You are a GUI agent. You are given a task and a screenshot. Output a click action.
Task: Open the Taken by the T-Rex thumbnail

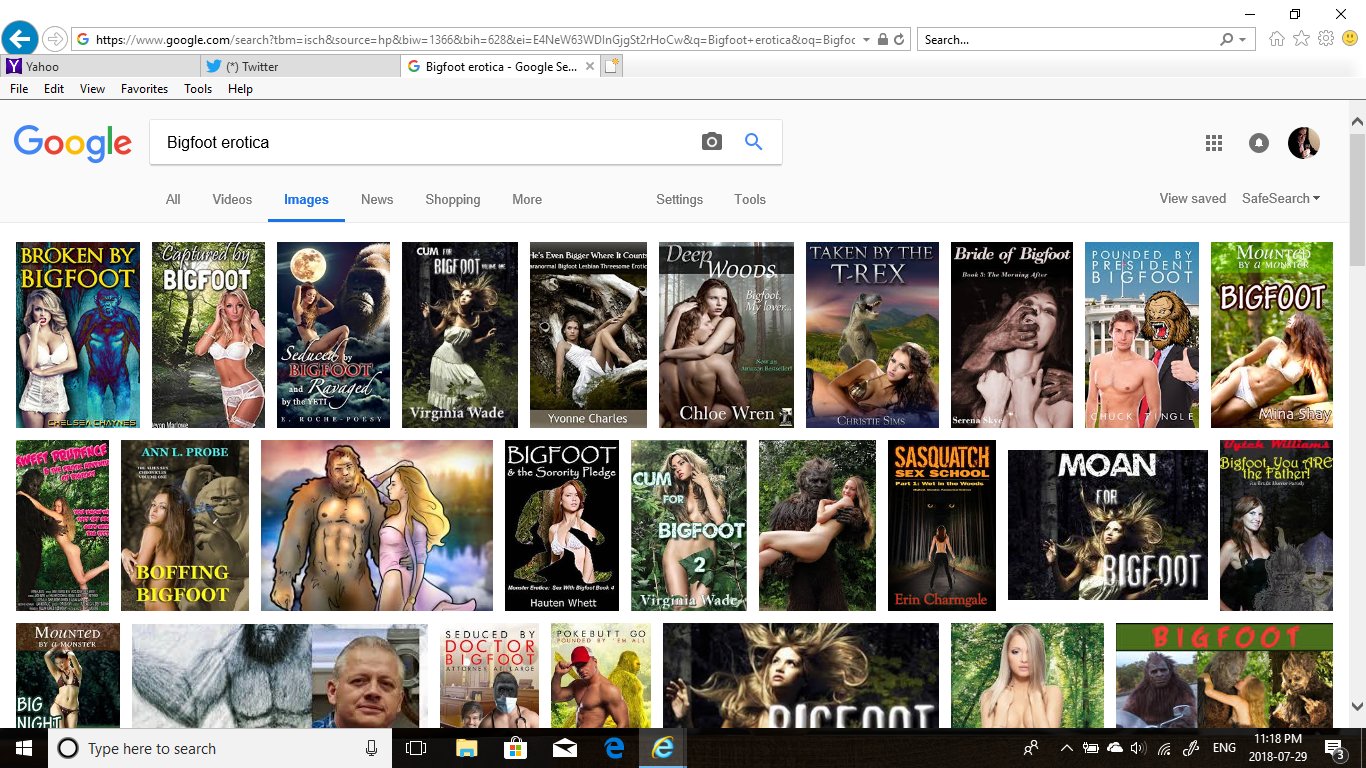point(872,335)
